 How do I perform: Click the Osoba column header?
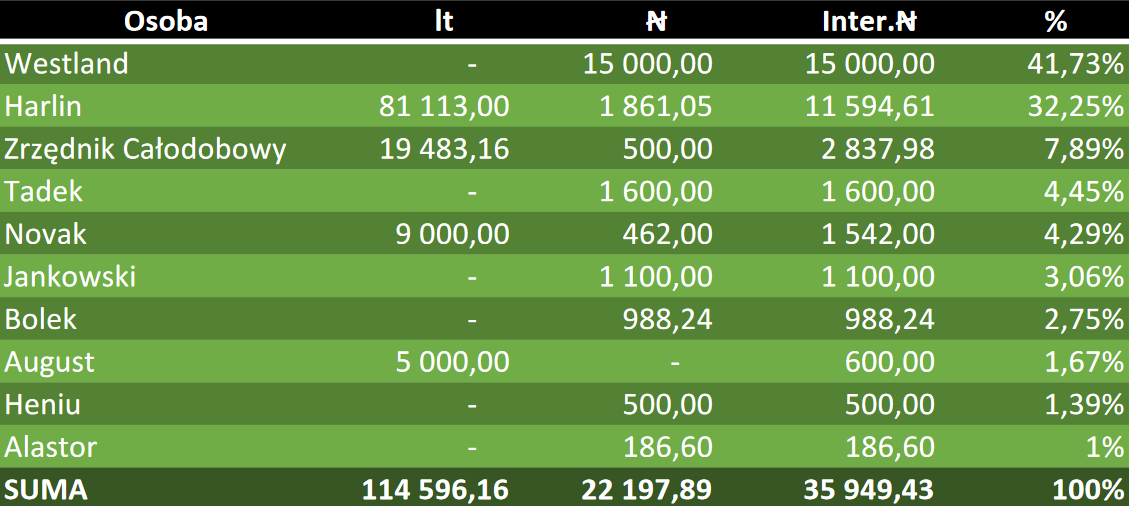click(x=166, y=21)
